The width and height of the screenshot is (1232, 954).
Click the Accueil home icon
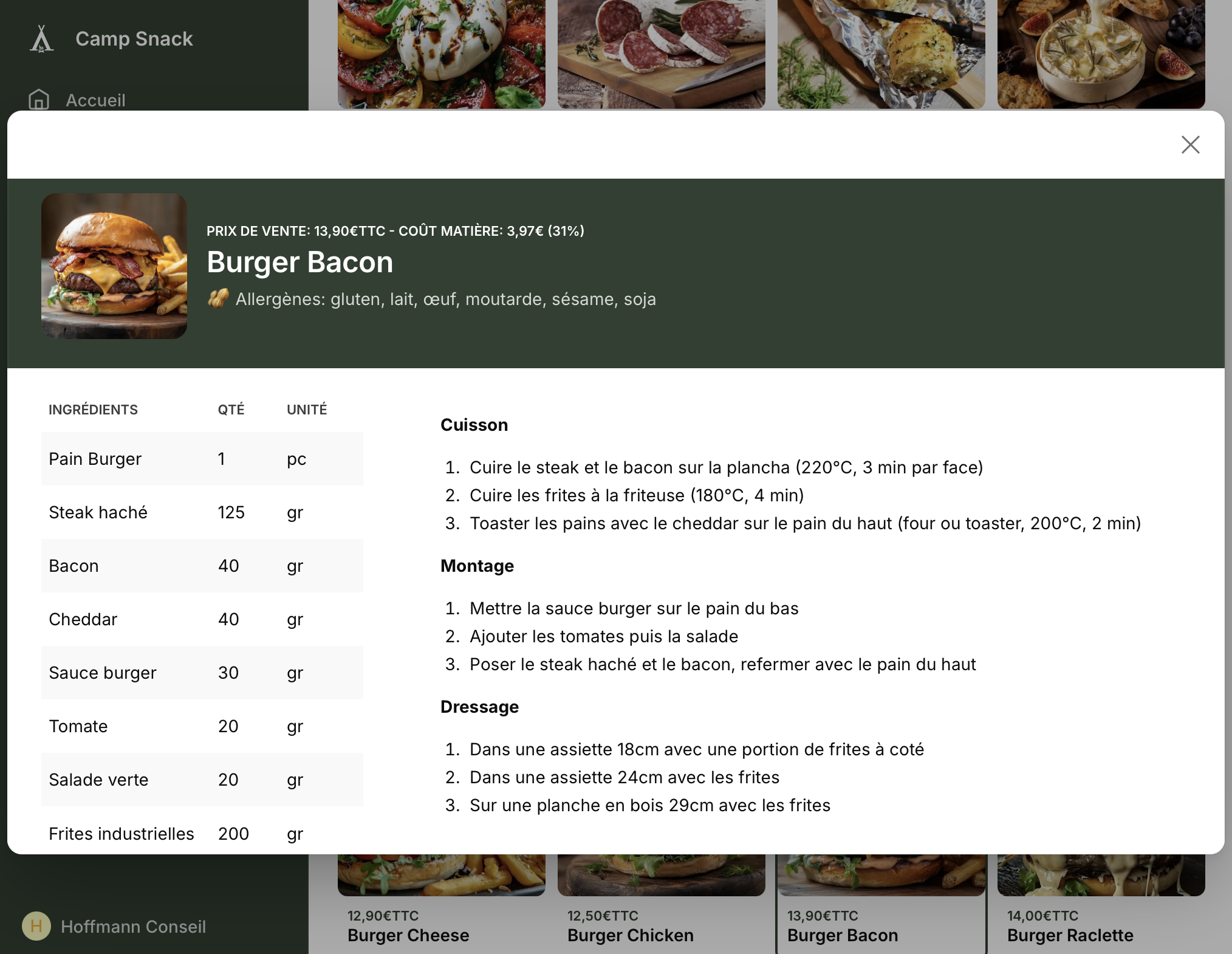point(39,100)
